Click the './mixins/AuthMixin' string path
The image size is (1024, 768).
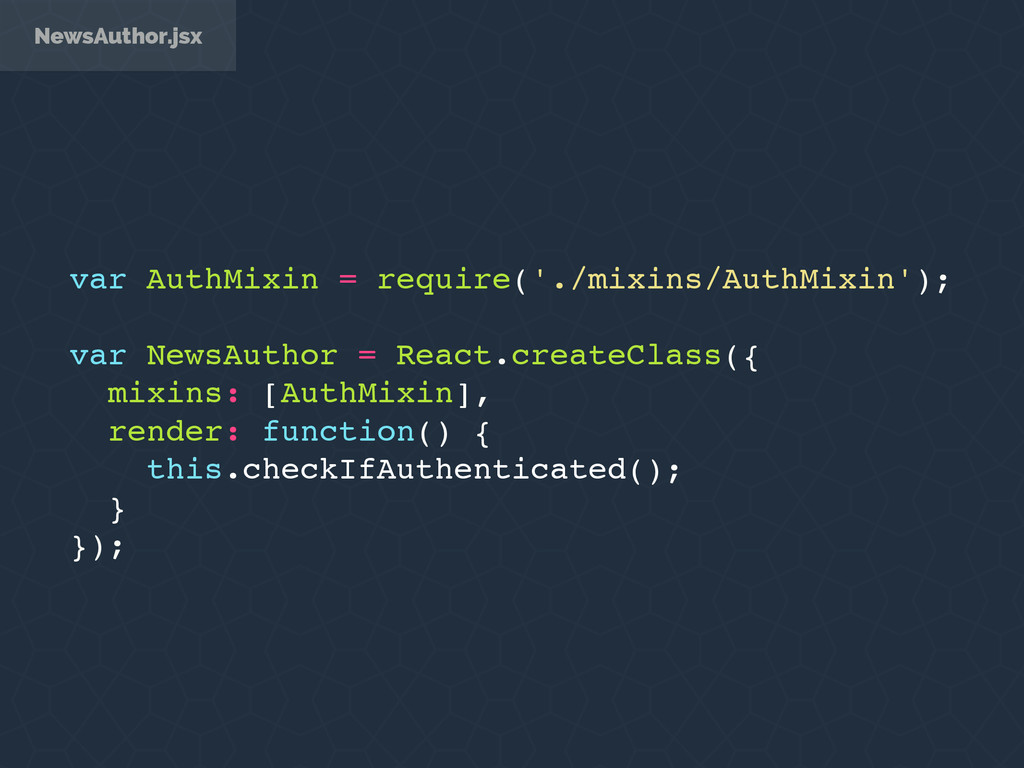[722, 280]
